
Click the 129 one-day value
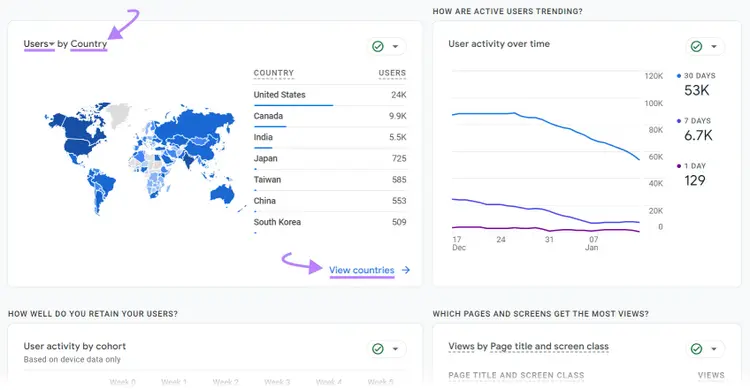click(695, 180)
